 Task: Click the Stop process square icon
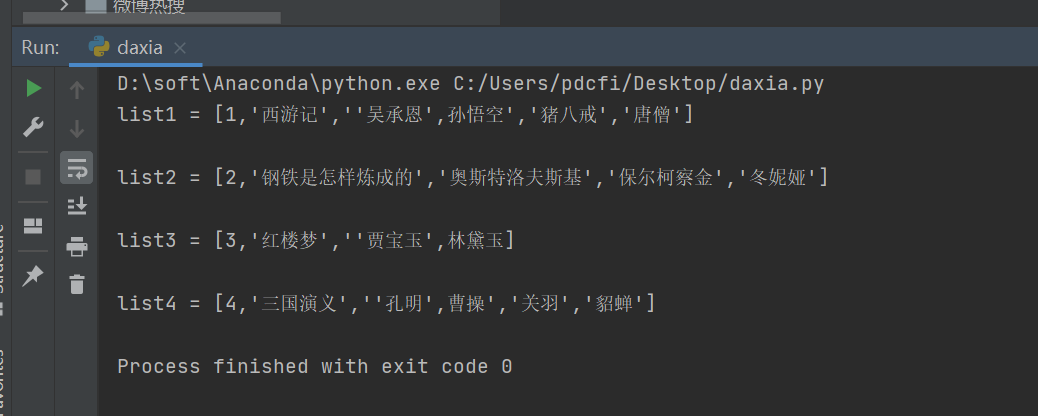click(33, 177)
